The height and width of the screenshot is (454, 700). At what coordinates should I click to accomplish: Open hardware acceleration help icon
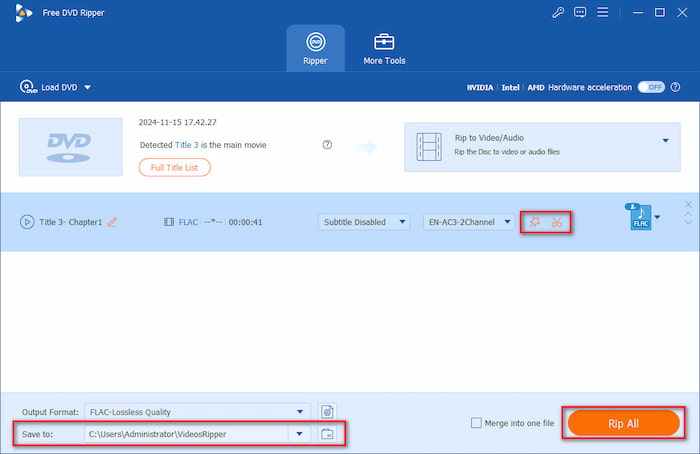click(x=675, y=87)
